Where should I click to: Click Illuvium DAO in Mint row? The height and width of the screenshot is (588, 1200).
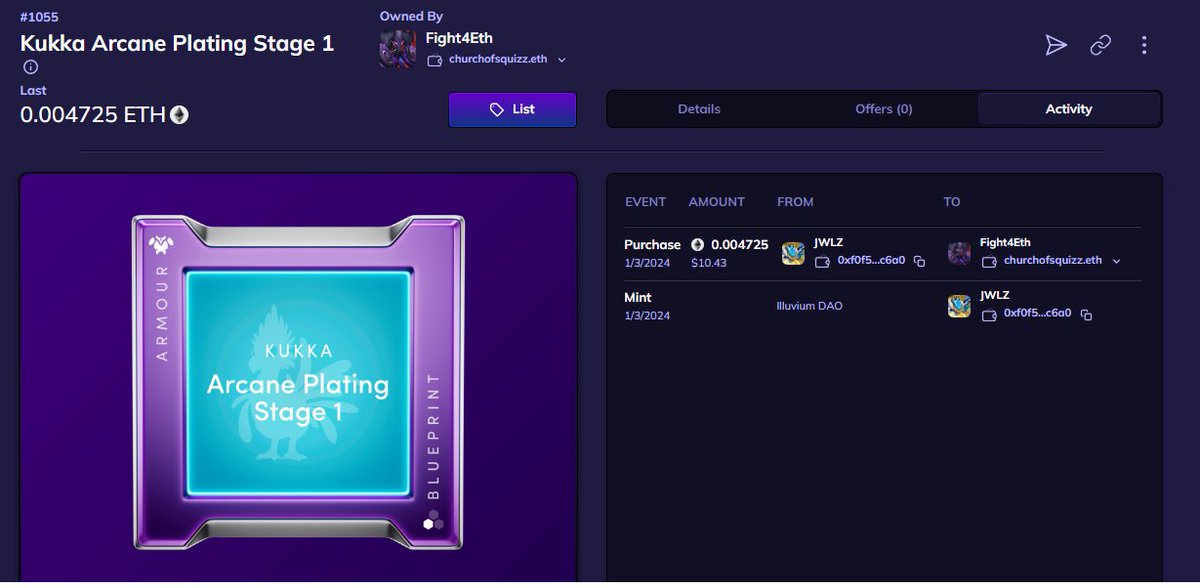click(809, 306)
